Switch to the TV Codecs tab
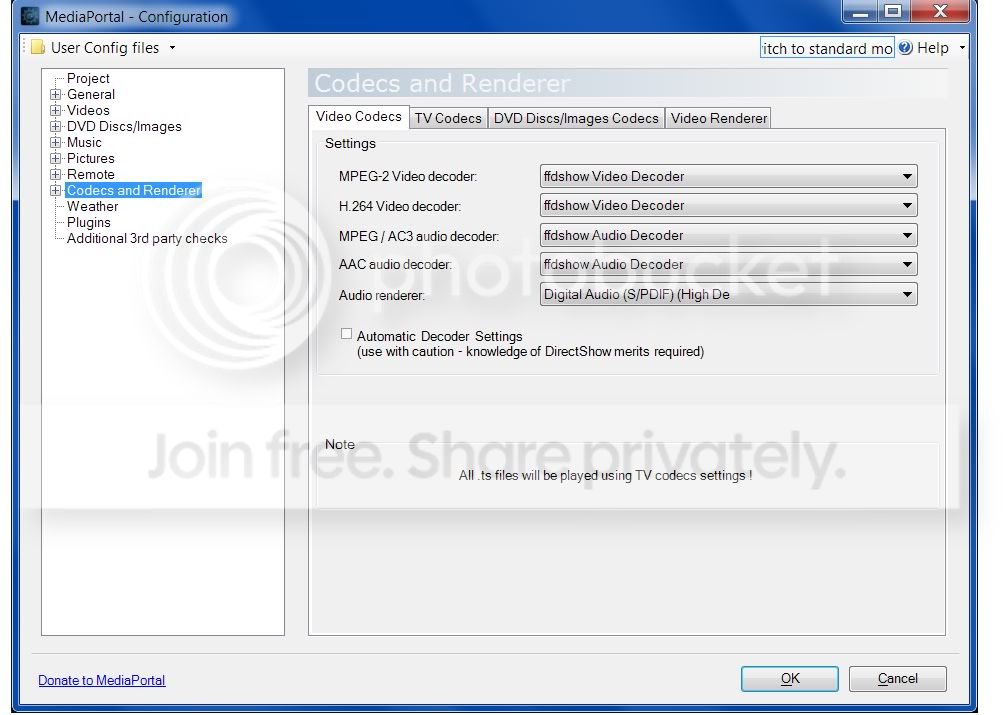The width and height of the screenshot is (1008, 715). pos(448,118)
